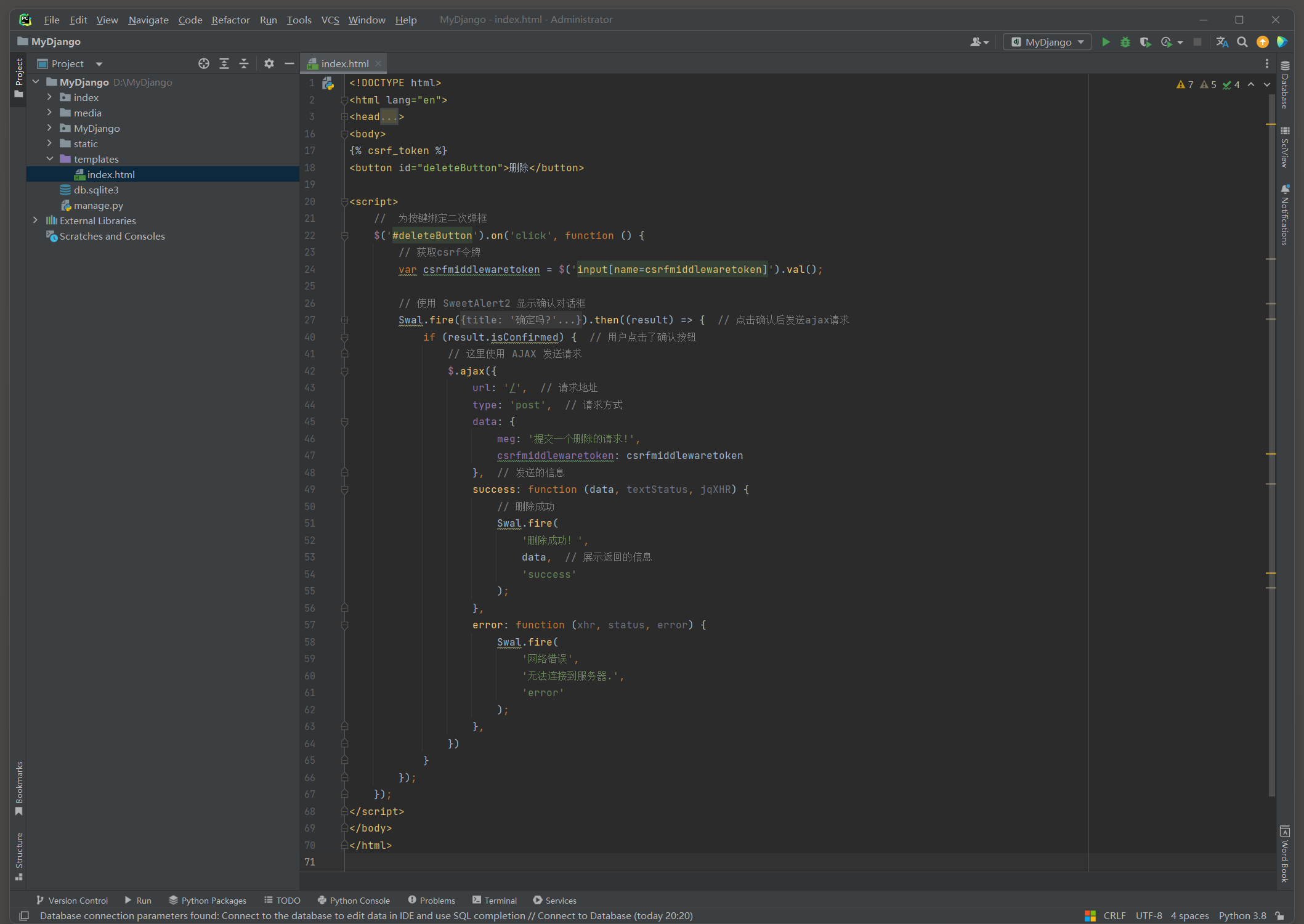Go to next highlighted error arrow
Screen dimensions: 1304x924
[1267, 84]
